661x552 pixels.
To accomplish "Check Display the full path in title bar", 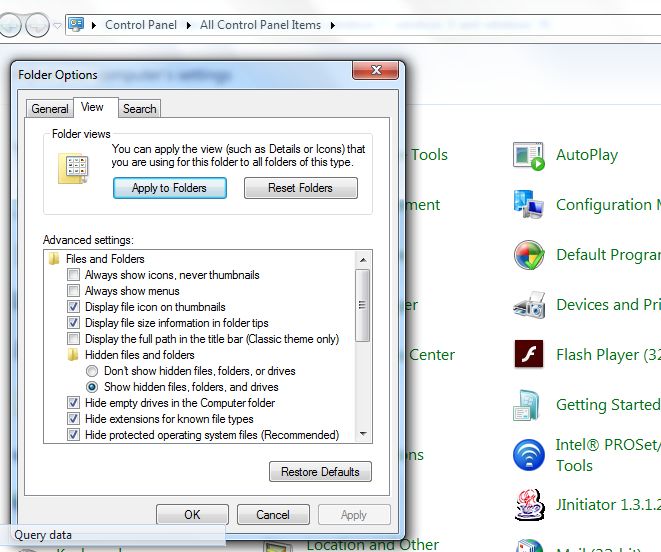I will [73, 339].
